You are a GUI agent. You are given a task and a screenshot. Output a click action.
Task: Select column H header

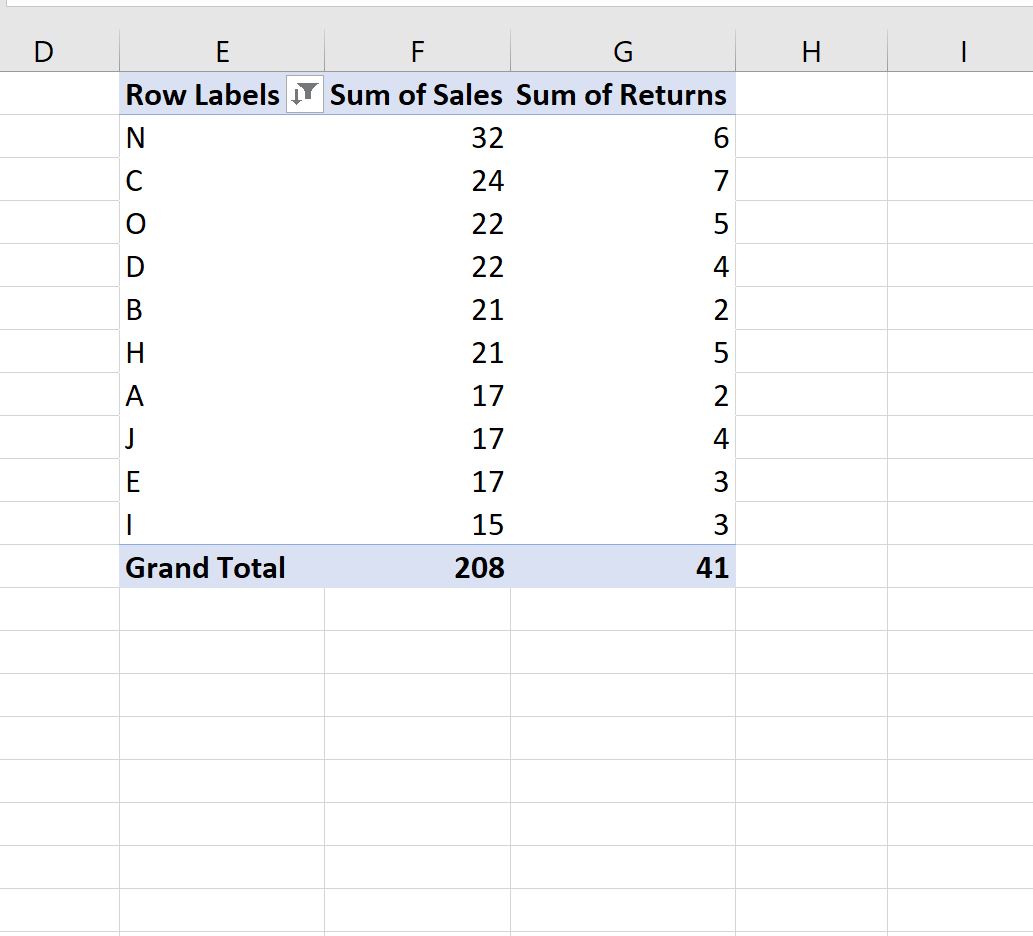[811, 51]
